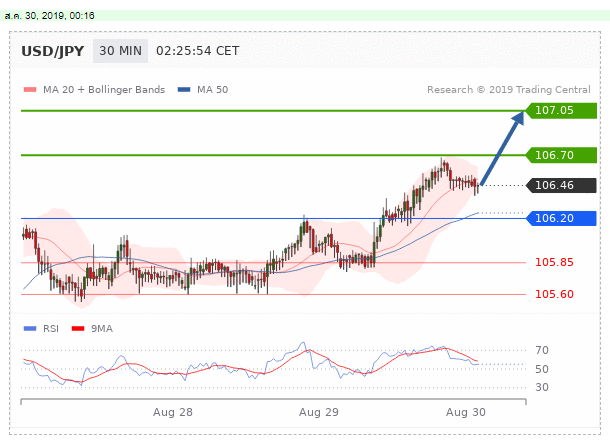This screenshot has width=610, height=443.
Task: Click the RSI blue legend swatch
Action: click(x=30, y=329)
